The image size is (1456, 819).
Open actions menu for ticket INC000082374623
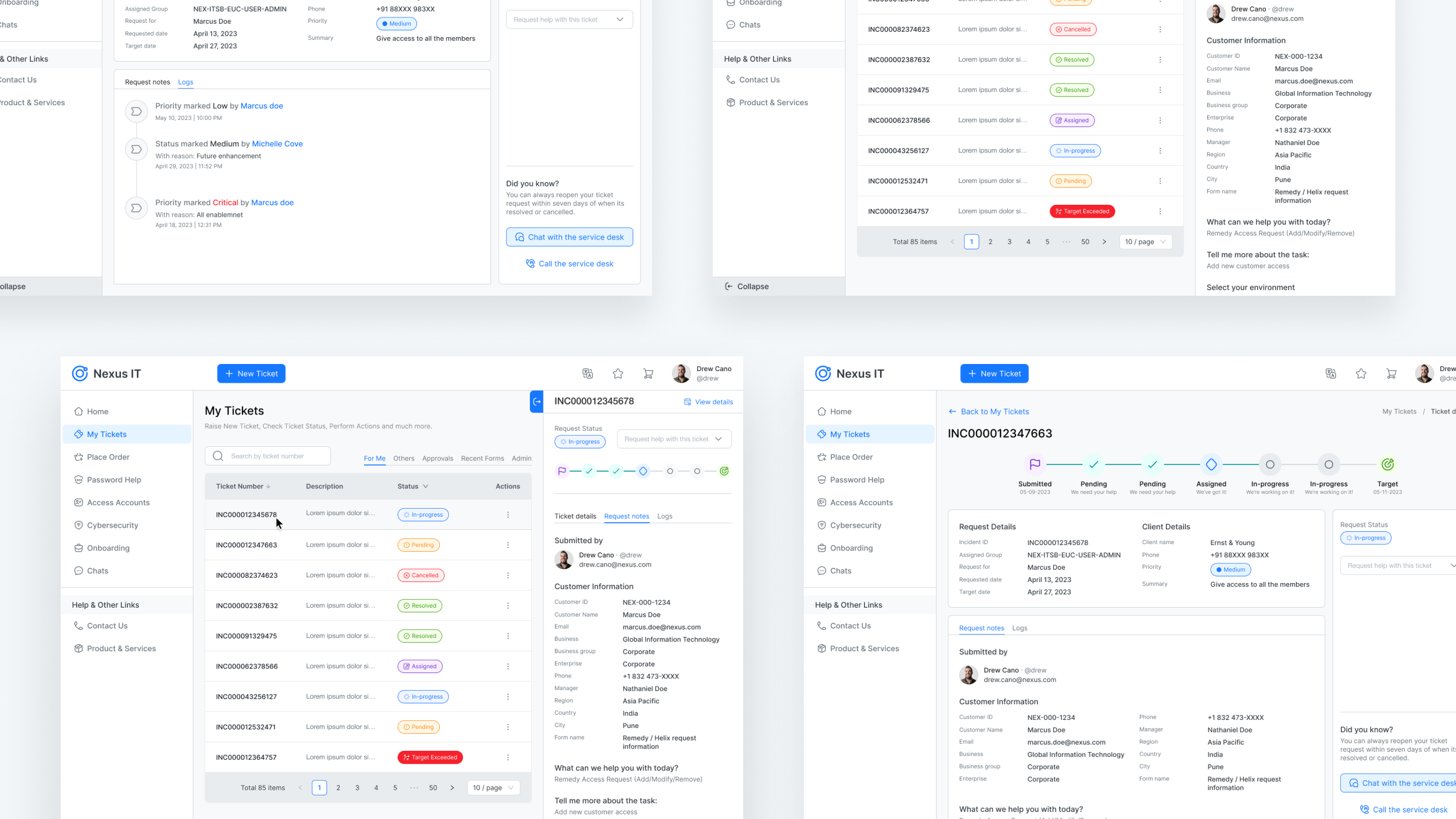(508, 575)
